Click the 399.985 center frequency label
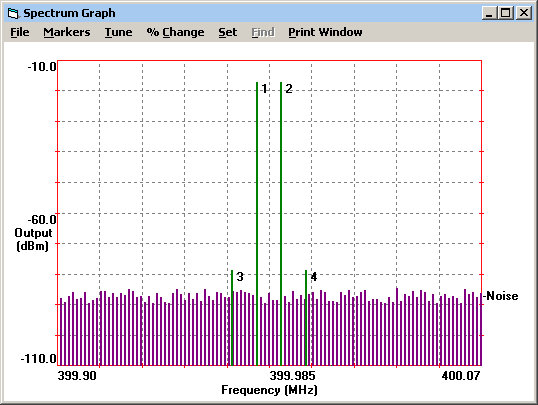The image size is (538, 405). 292,375
